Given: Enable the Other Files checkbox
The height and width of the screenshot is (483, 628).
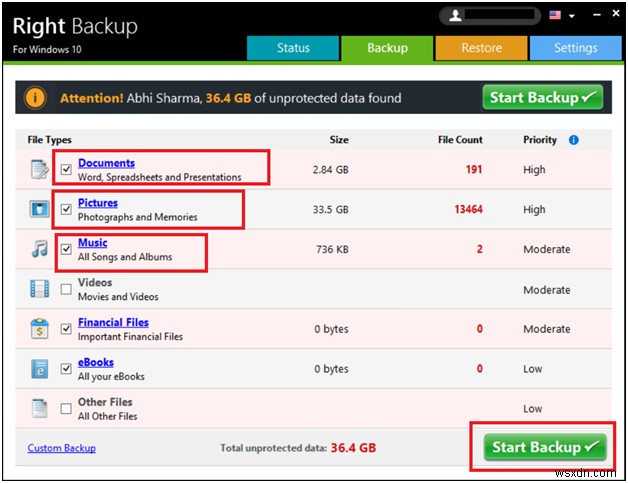Looking at the screenshot, I should (66, 409).
